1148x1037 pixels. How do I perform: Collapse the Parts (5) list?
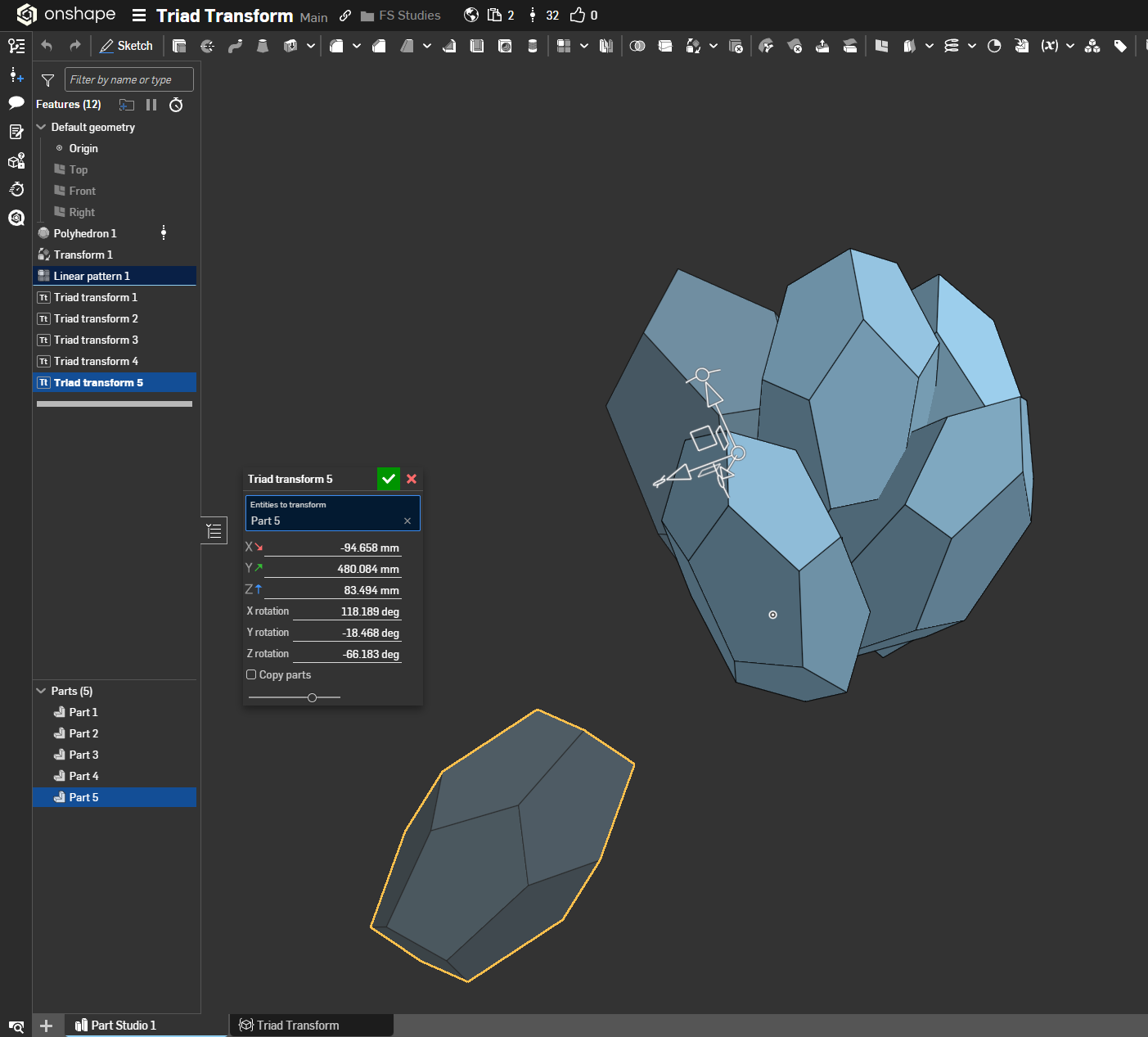tap(41, 691)
